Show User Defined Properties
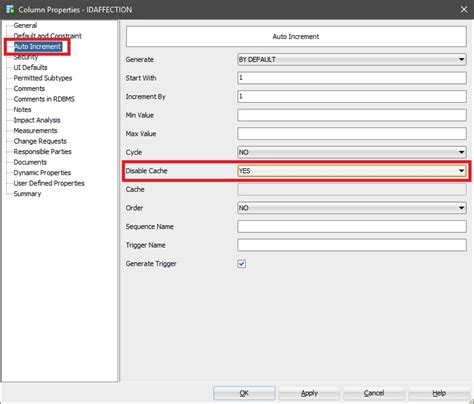Viewport: 474px width, 404px height. [49, 183]
